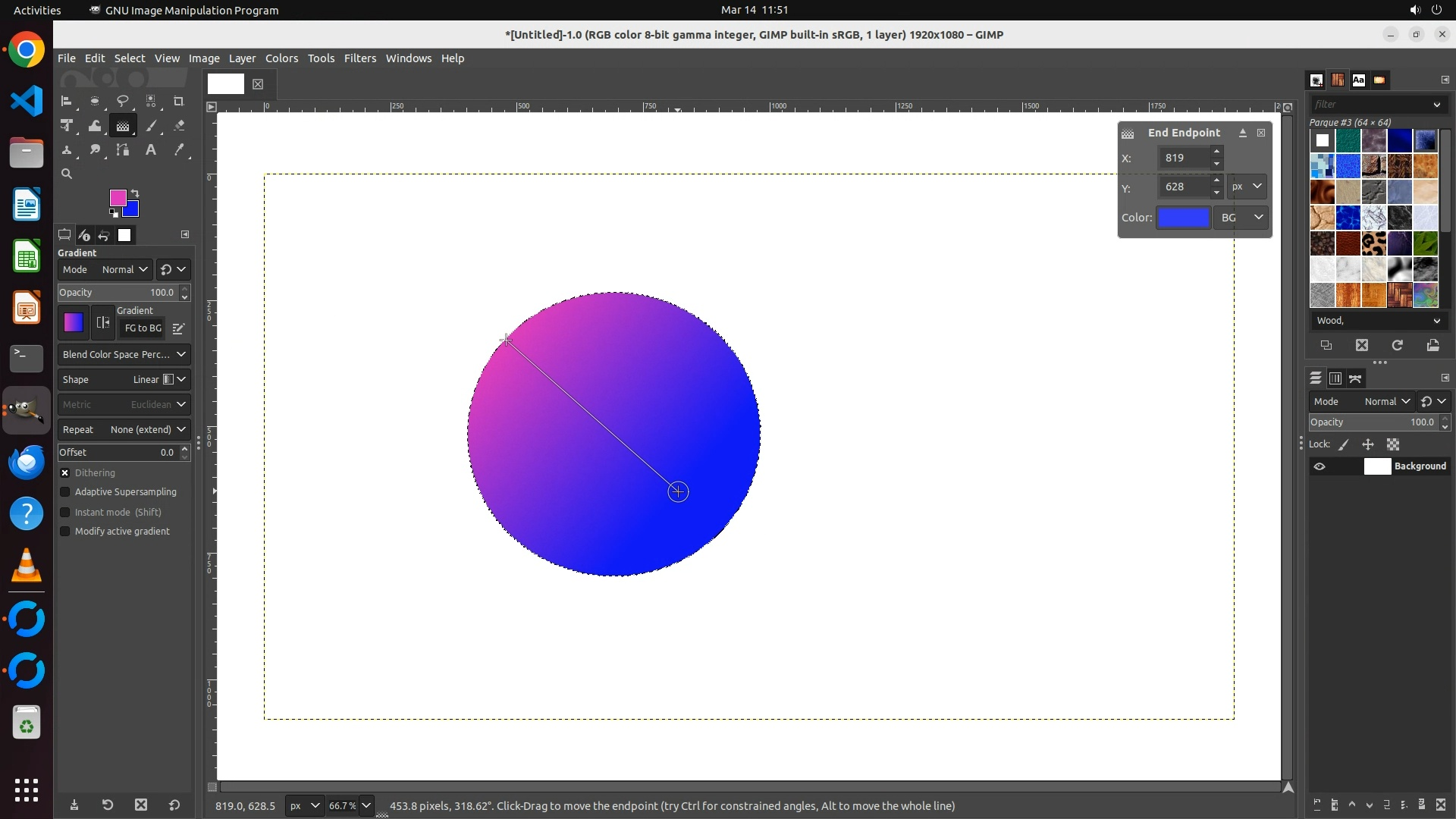Select the Color Picker eyedropper tool
1456x819 pixels.
(x=179, y=150)
